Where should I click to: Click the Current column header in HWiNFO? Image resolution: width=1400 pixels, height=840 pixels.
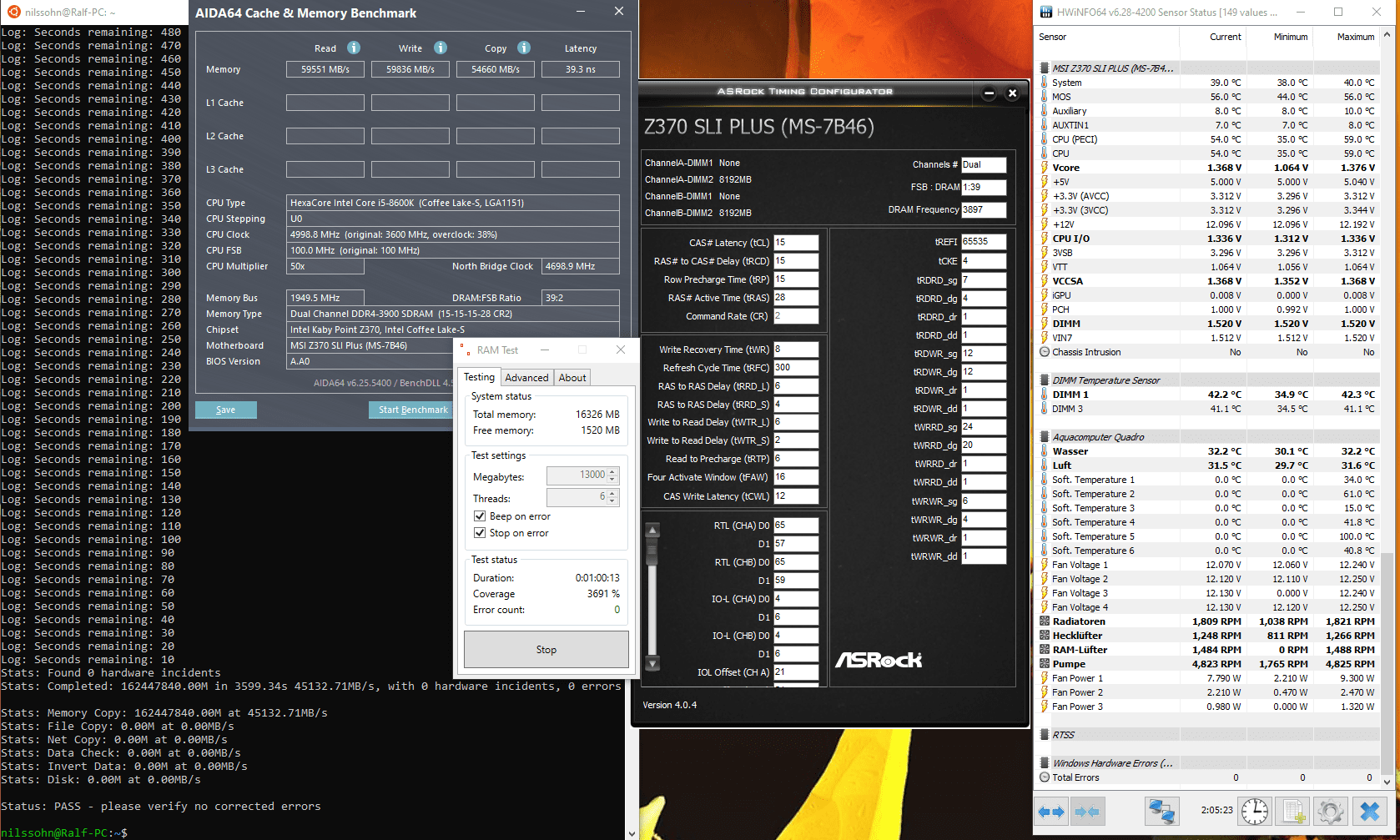[x=1212, y=37]
